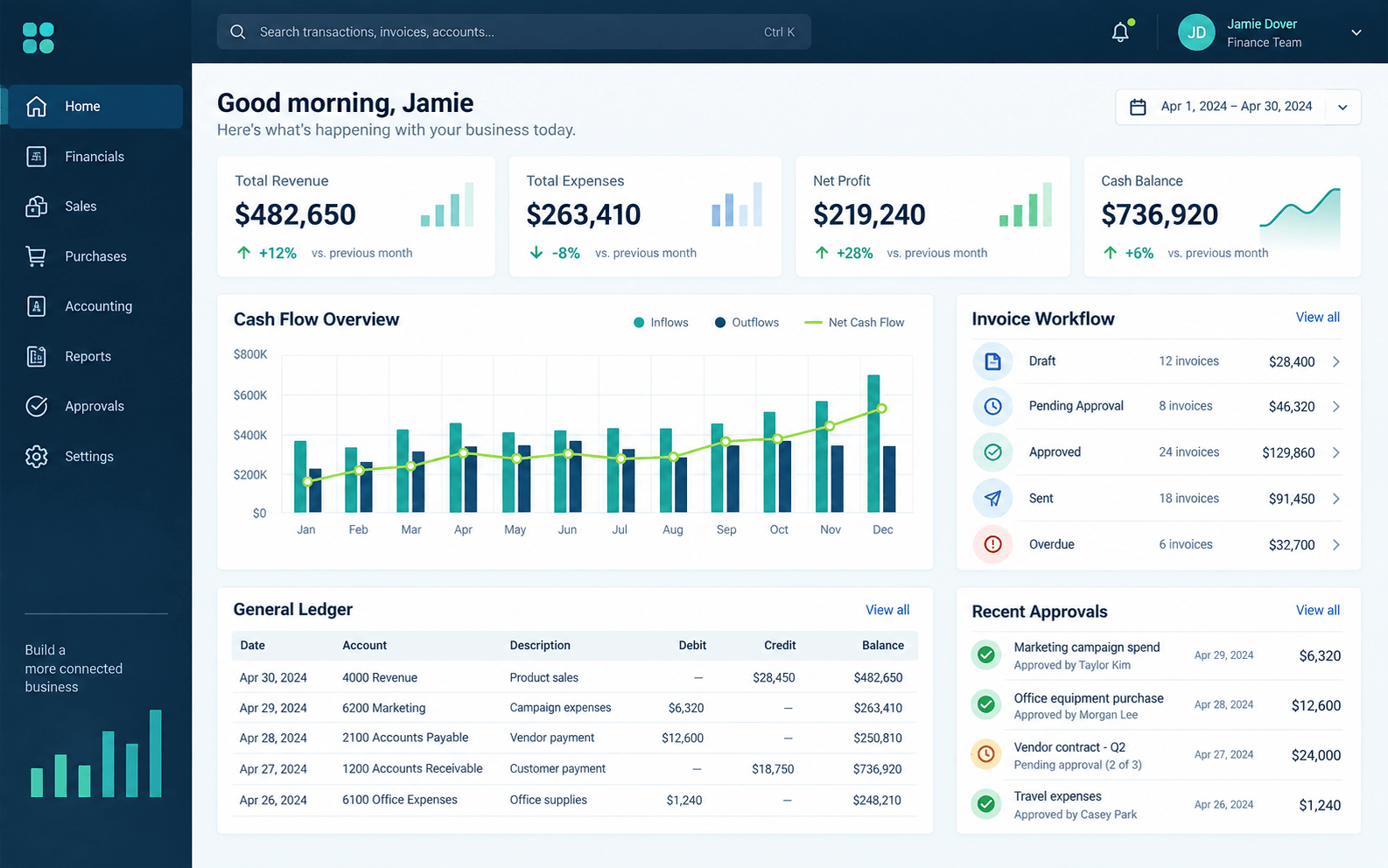Expand Pending Approval row chevron
This screenshot has height=868, width=1388.
tap(1336, 406)
